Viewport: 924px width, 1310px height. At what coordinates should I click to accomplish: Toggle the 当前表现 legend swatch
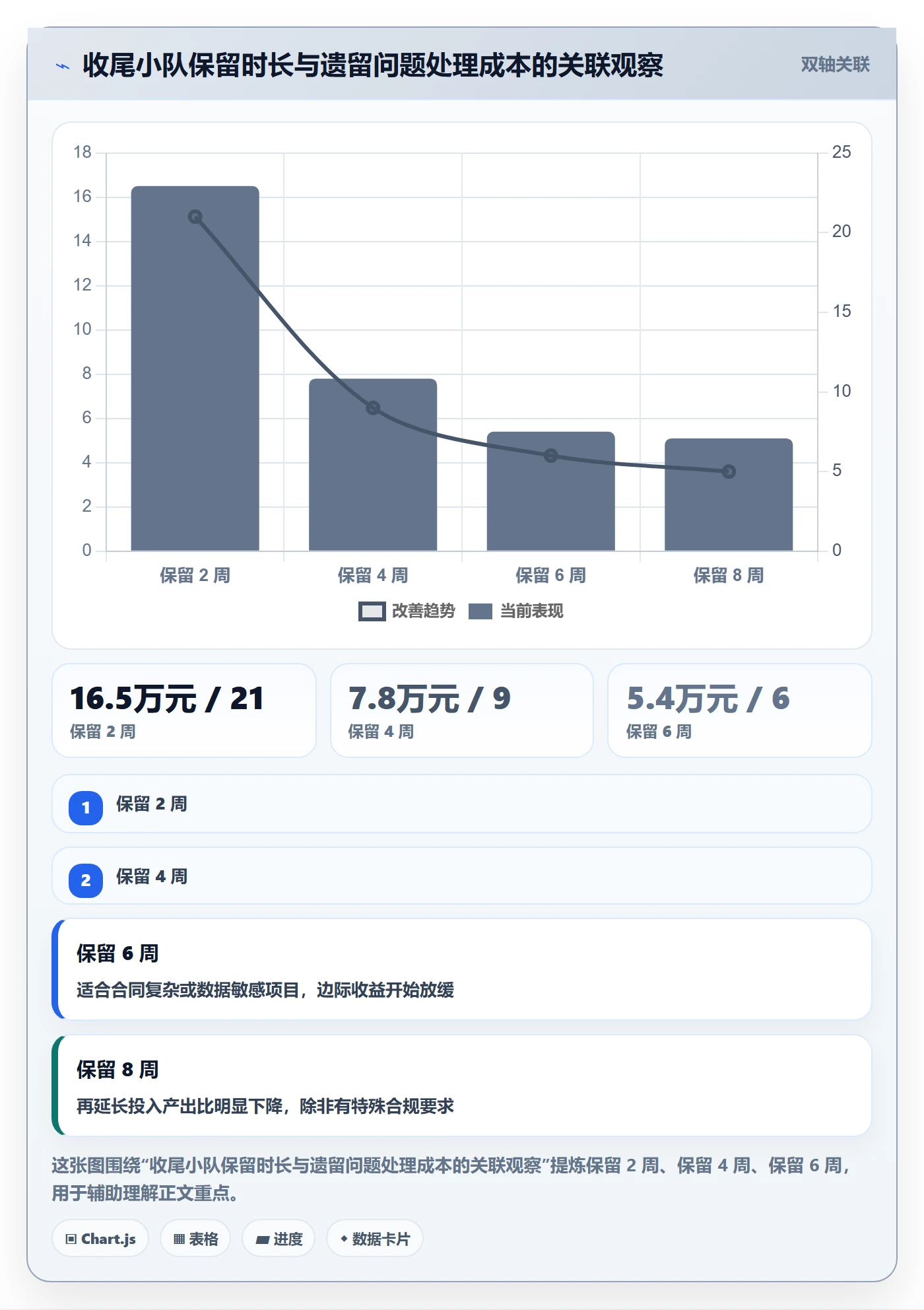coord(480,611)
